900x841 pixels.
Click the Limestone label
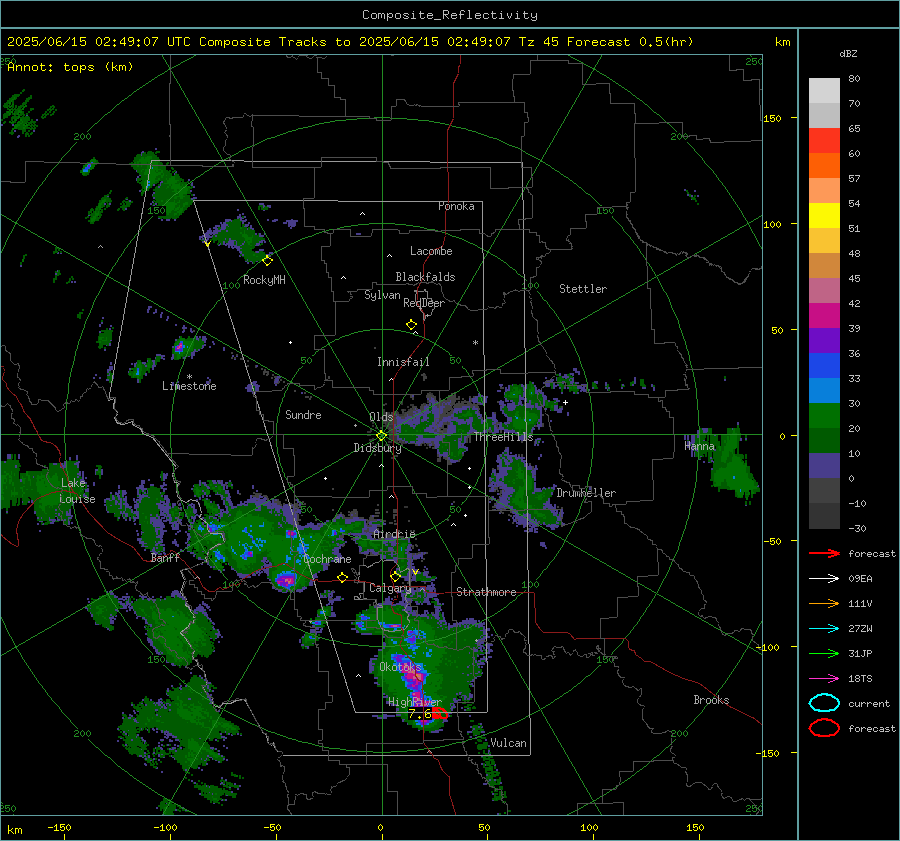189,386
